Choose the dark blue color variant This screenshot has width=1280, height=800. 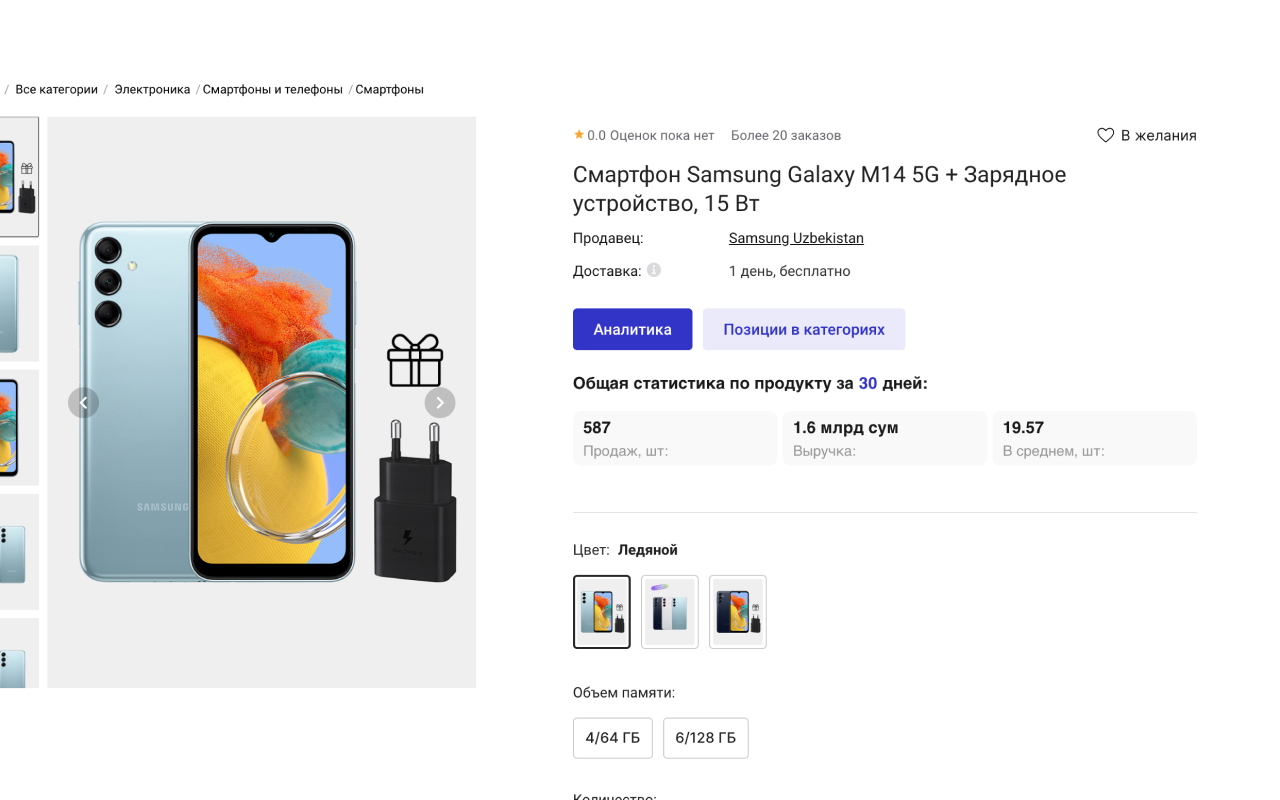click(x=738, y=612)
